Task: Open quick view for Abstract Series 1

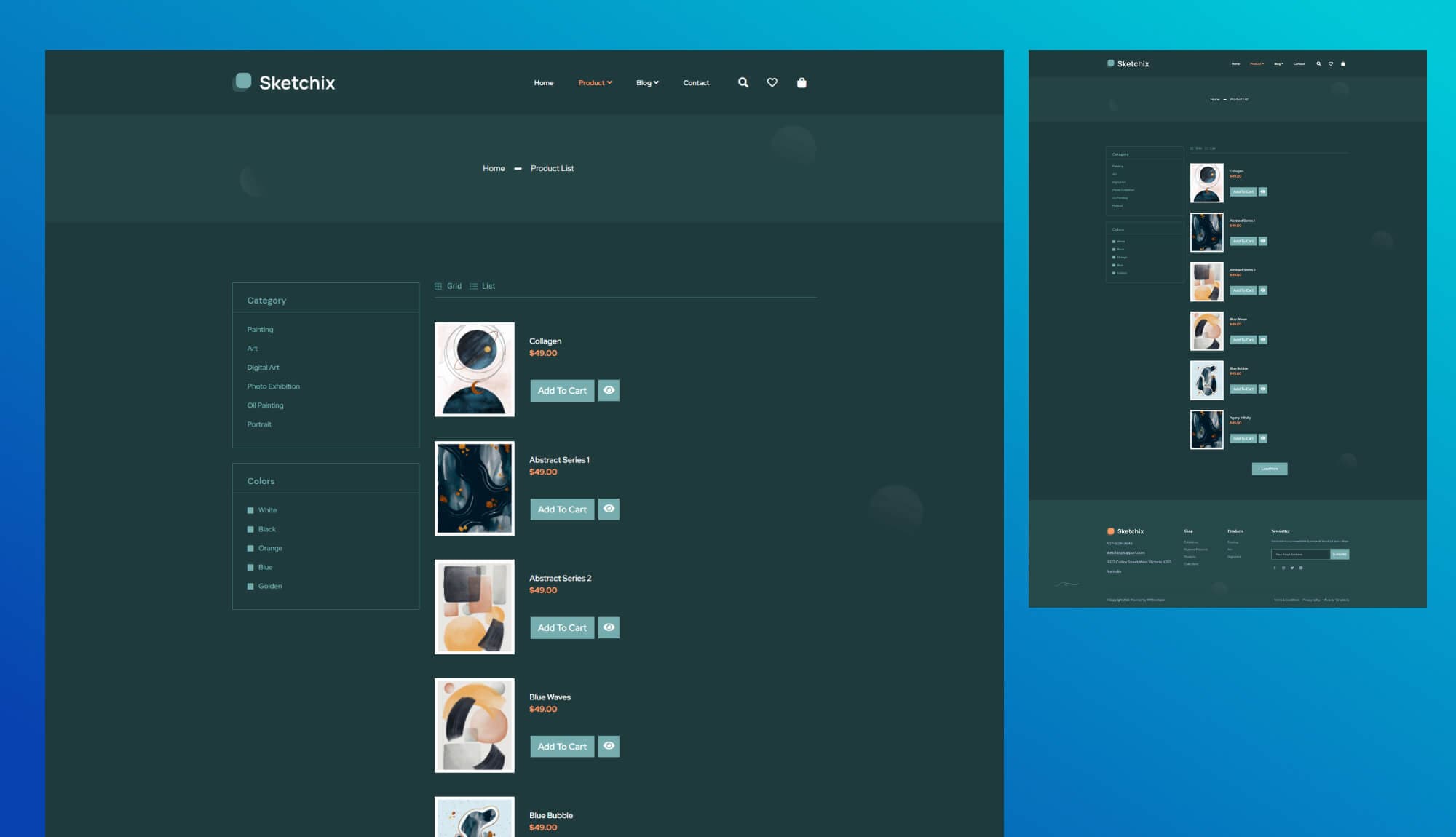Action: coord(609,509)
